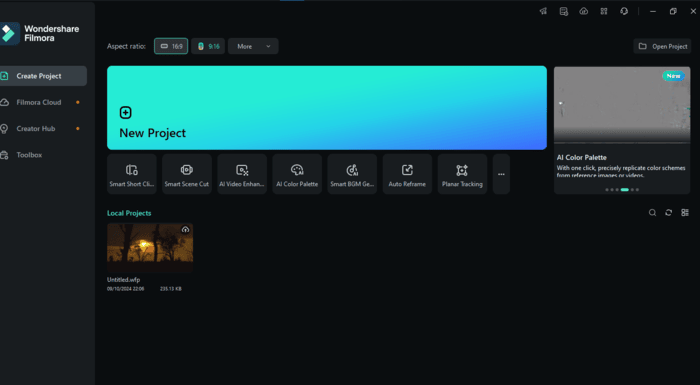Open AI Video Enhancer tool
The height and width of the screenshot is (385, 700).
point(242,174)
